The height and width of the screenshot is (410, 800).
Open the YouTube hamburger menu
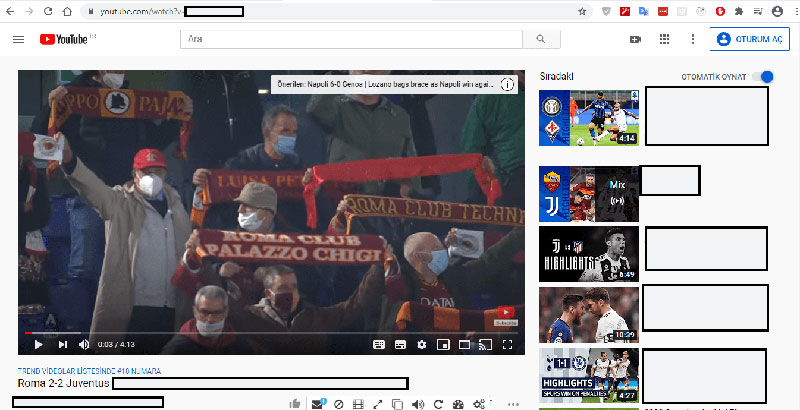pyautogui.click(x=18, y=39)
